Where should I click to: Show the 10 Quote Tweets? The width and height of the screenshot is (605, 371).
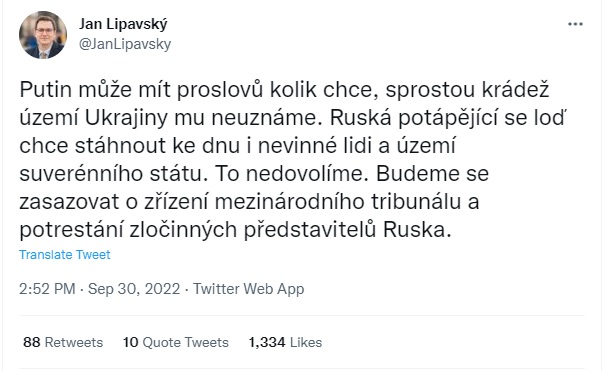pyautogui.click(x=176, y=342)
